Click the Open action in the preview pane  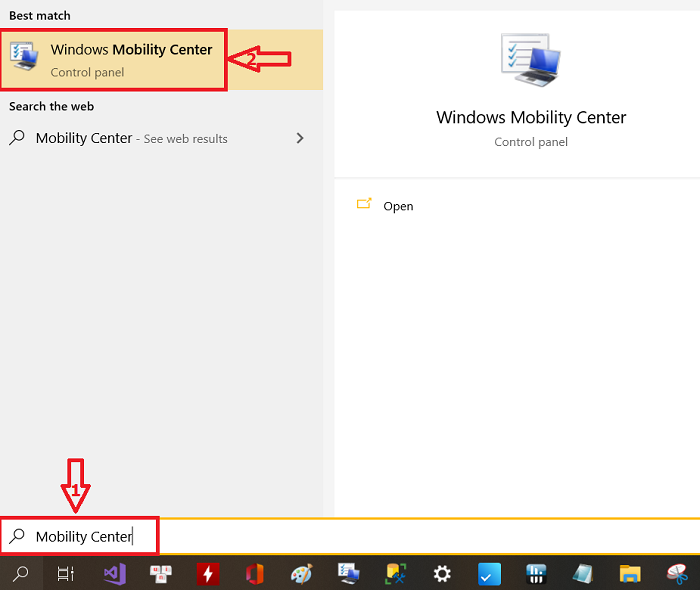pos(398,206)
